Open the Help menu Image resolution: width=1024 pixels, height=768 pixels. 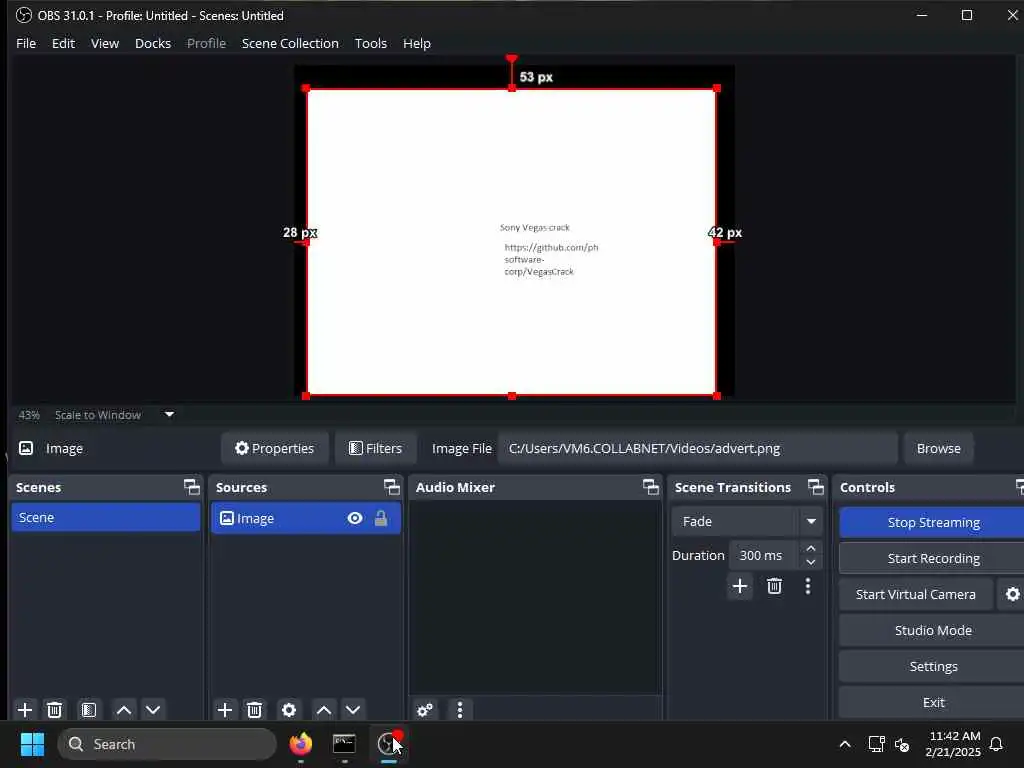417,43
